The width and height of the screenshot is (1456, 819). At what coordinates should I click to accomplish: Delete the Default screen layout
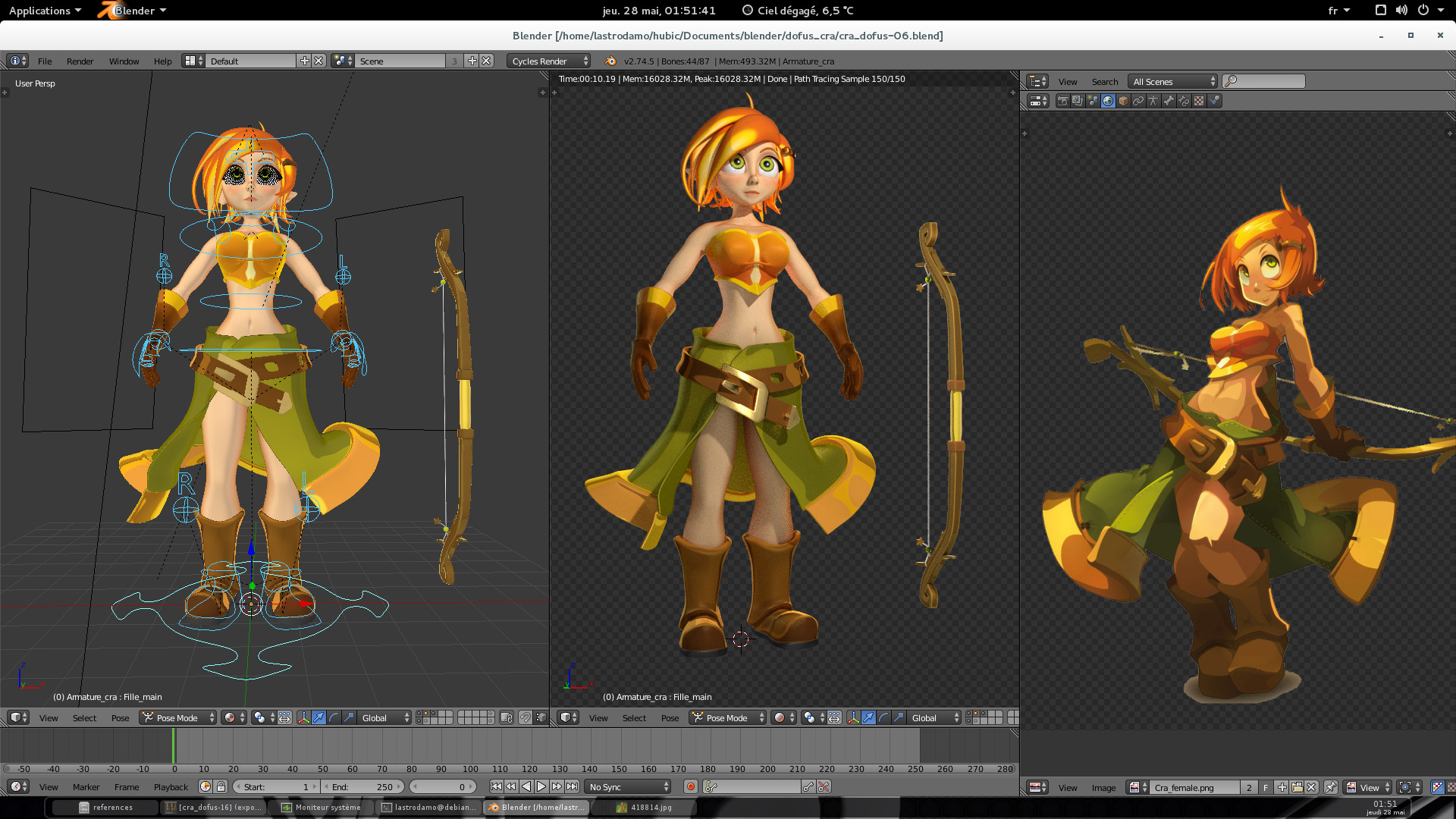(319, 61)
